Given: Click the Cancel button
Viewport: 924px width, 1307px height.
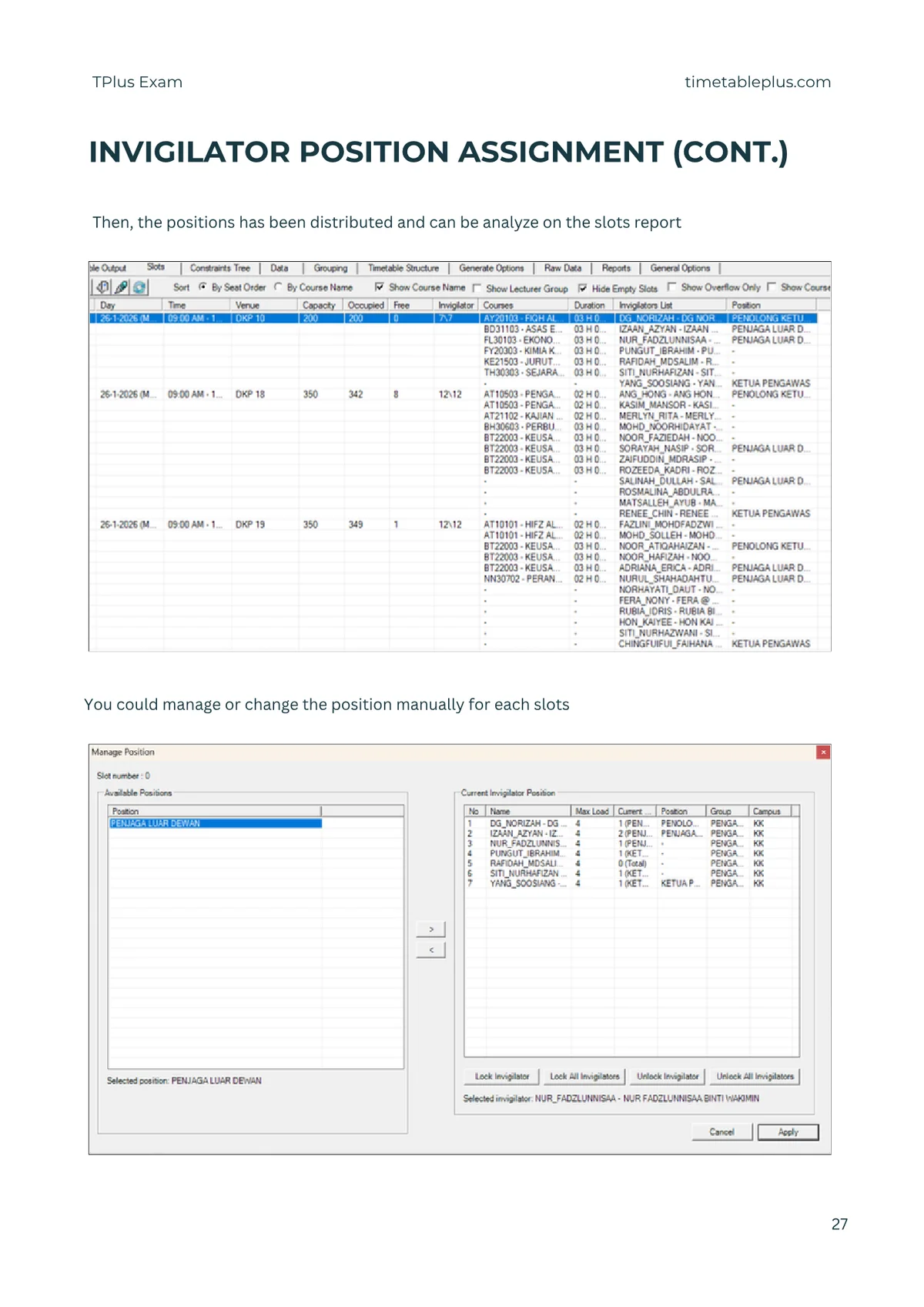Looking at the screenshot, I should point(721,1132).
